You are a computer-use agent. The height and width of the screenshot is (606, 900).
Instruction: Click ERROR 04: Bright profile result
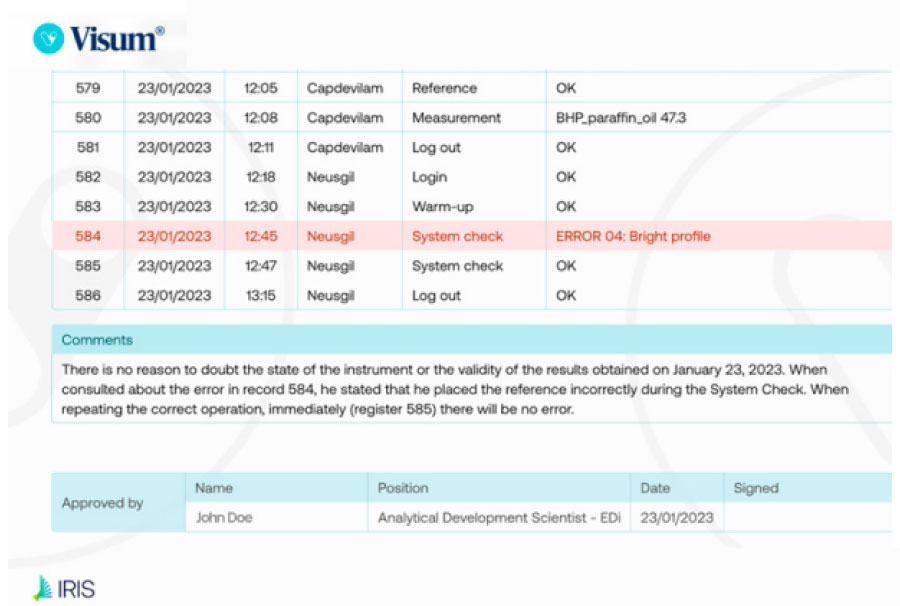[x=633, y=236]
